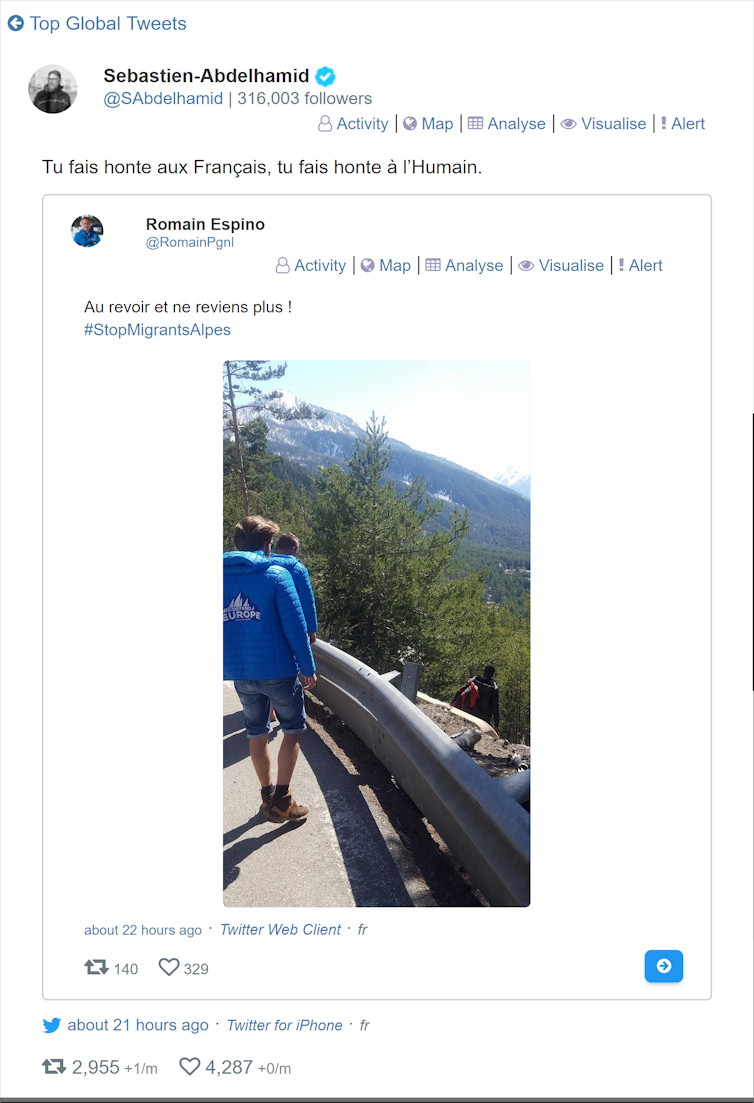This screenshot has height=1103, width=754.
Task: Open Map for Sebastien-Abdelhamid's tweet
Action: click(428, 124)
